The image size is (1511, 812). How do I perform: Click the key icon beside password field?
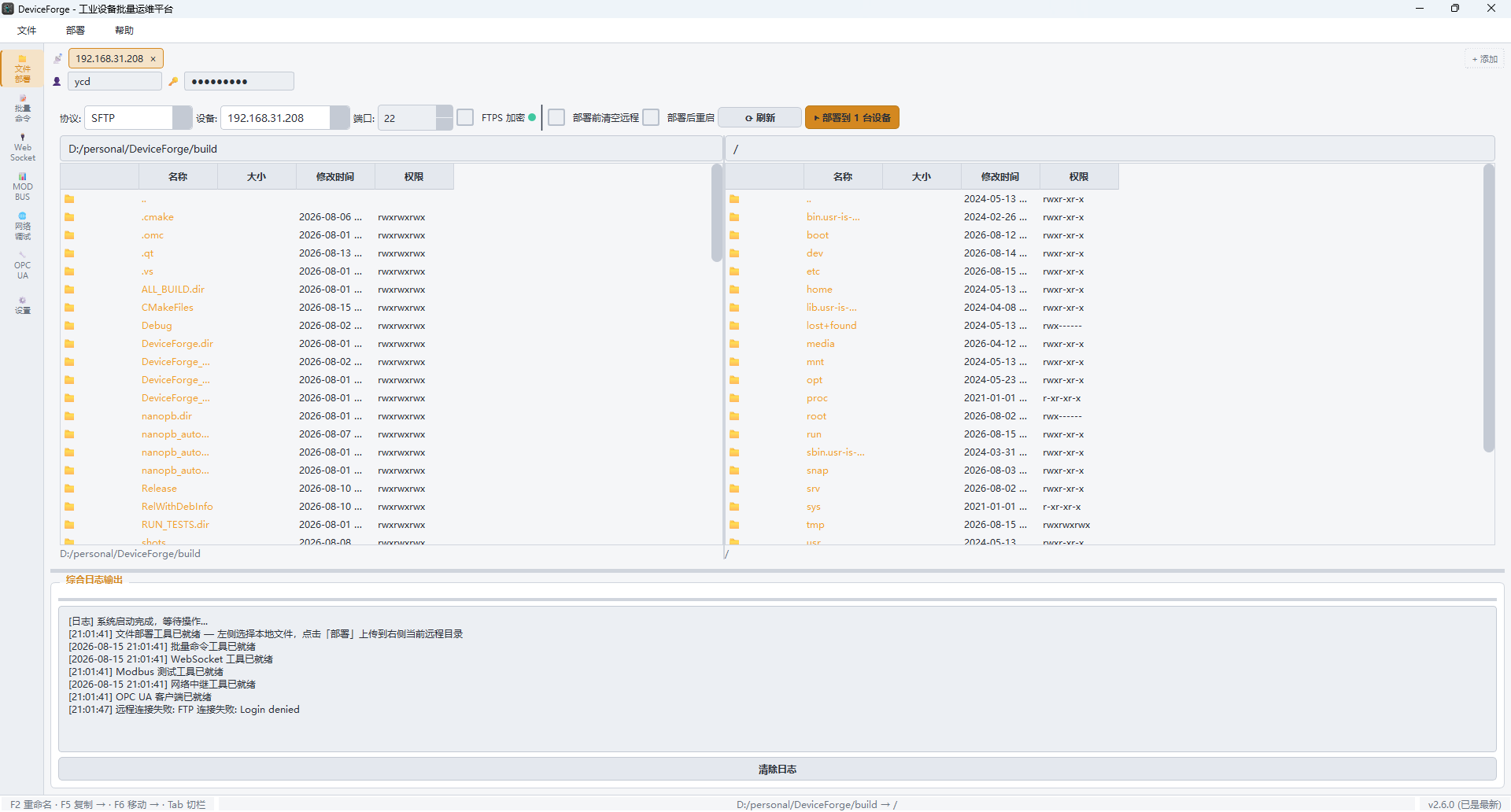[x=173, y=81]
